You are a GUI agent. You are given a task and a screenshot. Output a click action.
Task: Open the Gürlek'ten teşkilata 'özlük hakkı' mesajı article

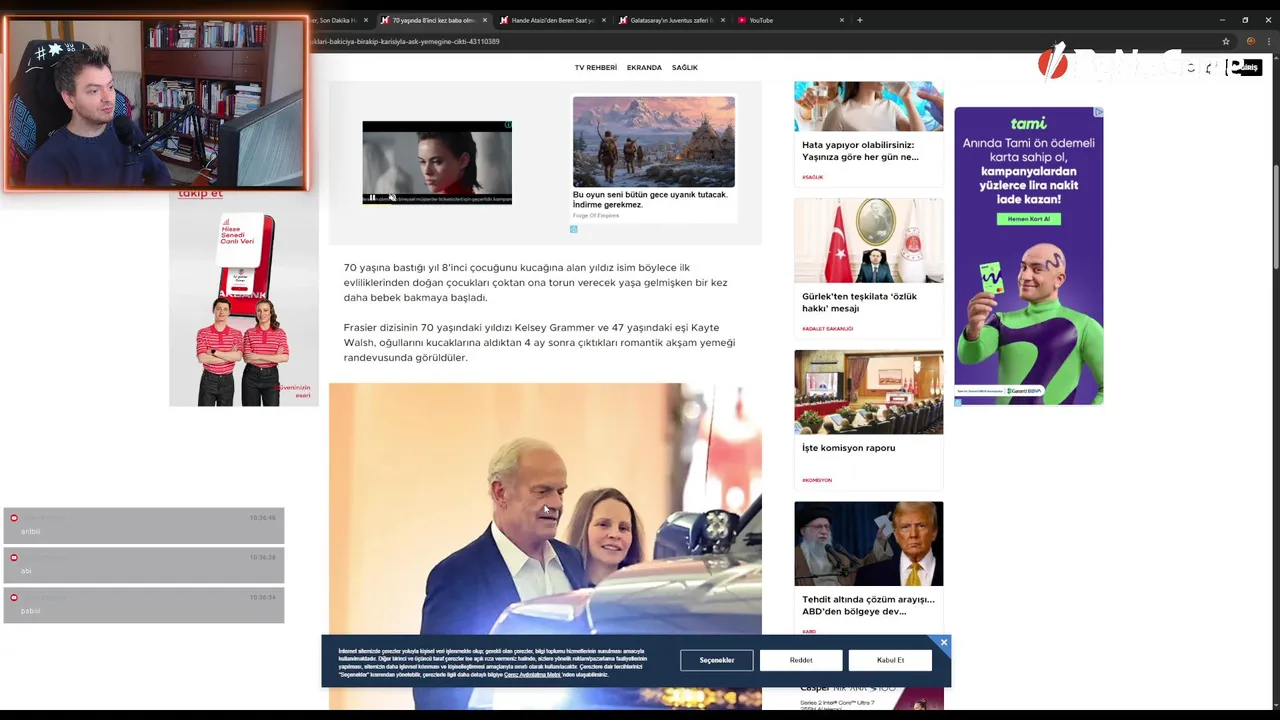pos(859,302)
